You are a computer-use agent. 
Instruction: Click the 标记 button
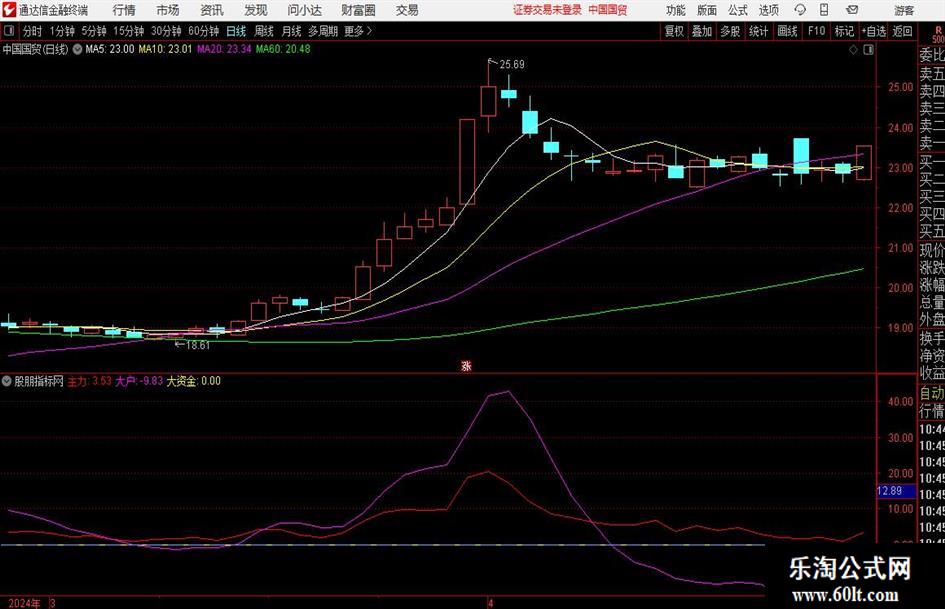coord(844,31)
